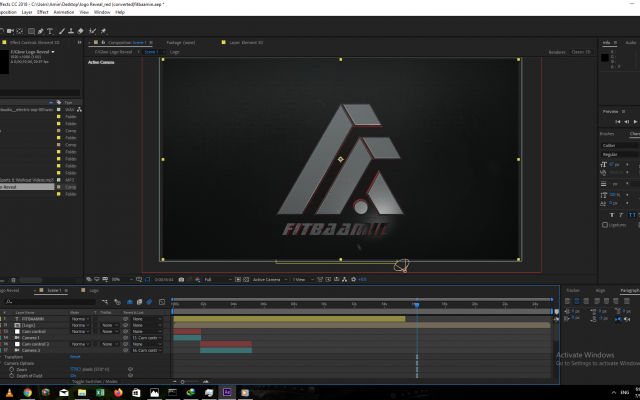
Task: Open the Window menu
Action: point(102,12)
